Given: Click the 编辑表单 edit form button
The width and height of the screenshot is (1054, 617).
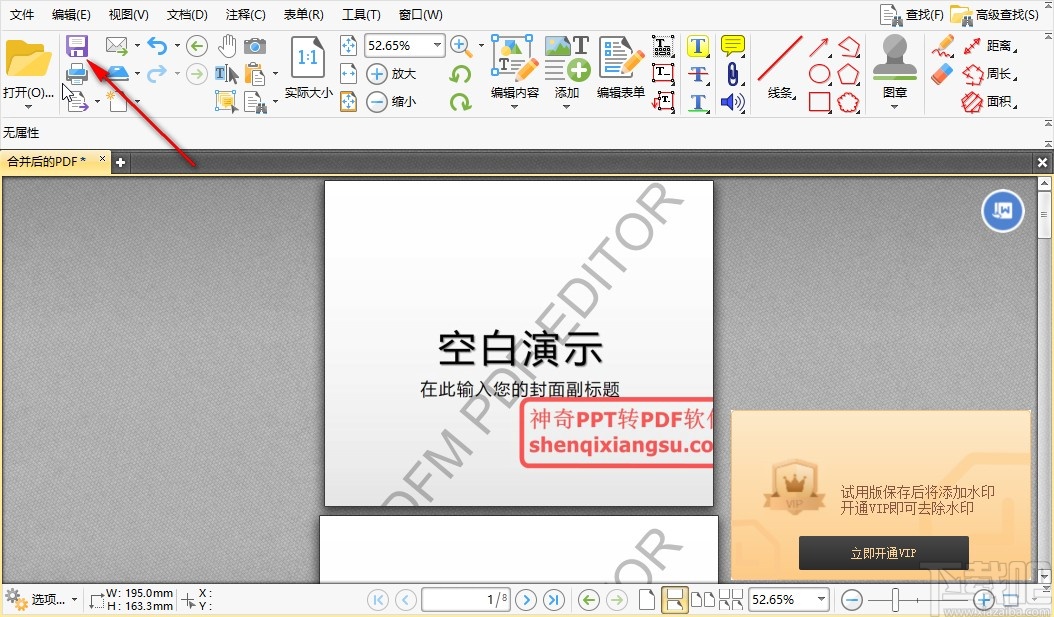Looking at the screenshot, I should pos(620,69).
